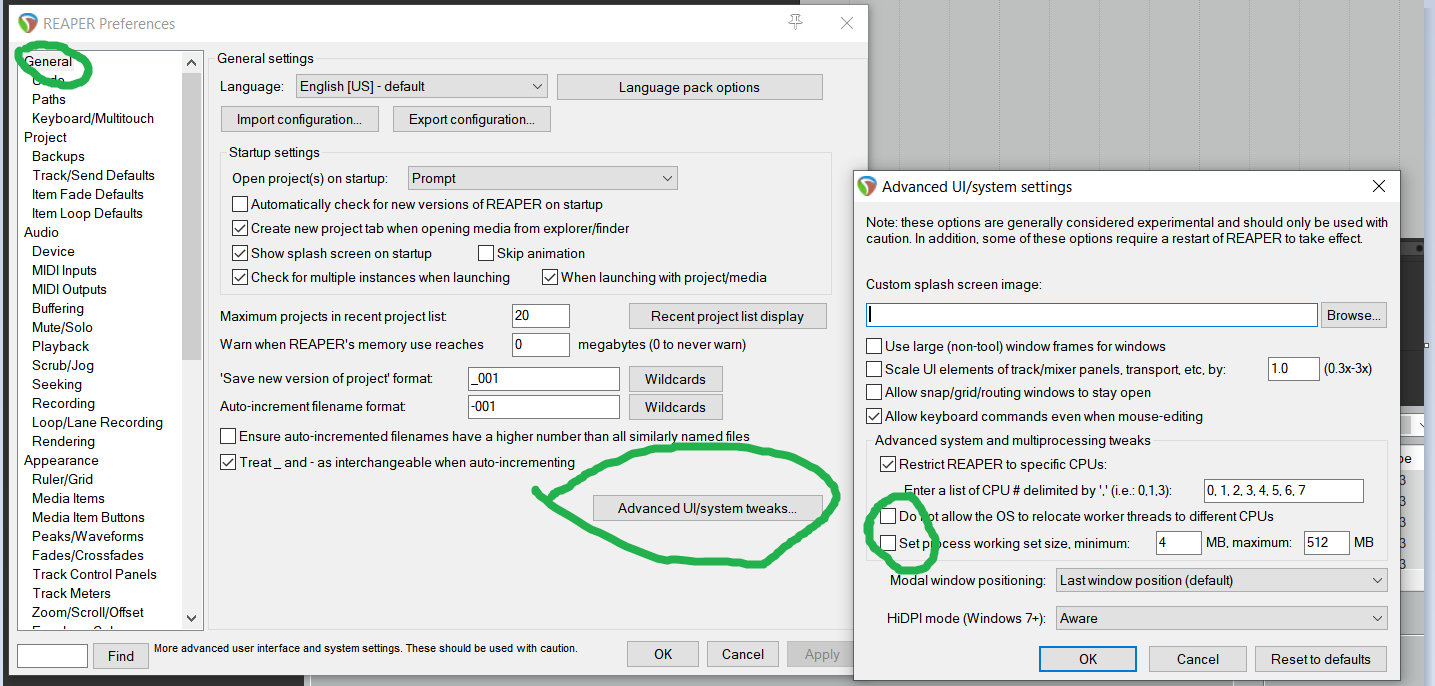Open Modal window positioning dropdown
This screenshot has width=1435, height=686.
click(1221, 580)
